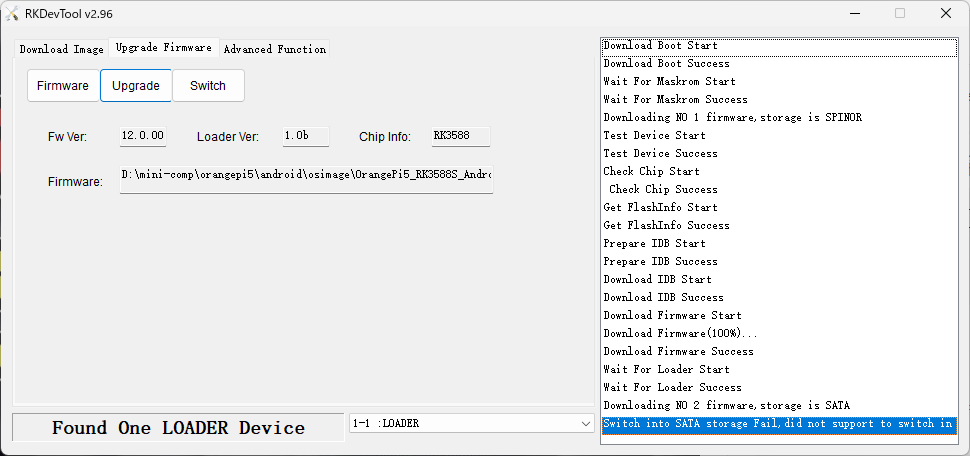The height and width of the screenshot is (456, 970).
Task: Select log line 'Get FlashInfo Success'
Action: click(x=779, y=225)
